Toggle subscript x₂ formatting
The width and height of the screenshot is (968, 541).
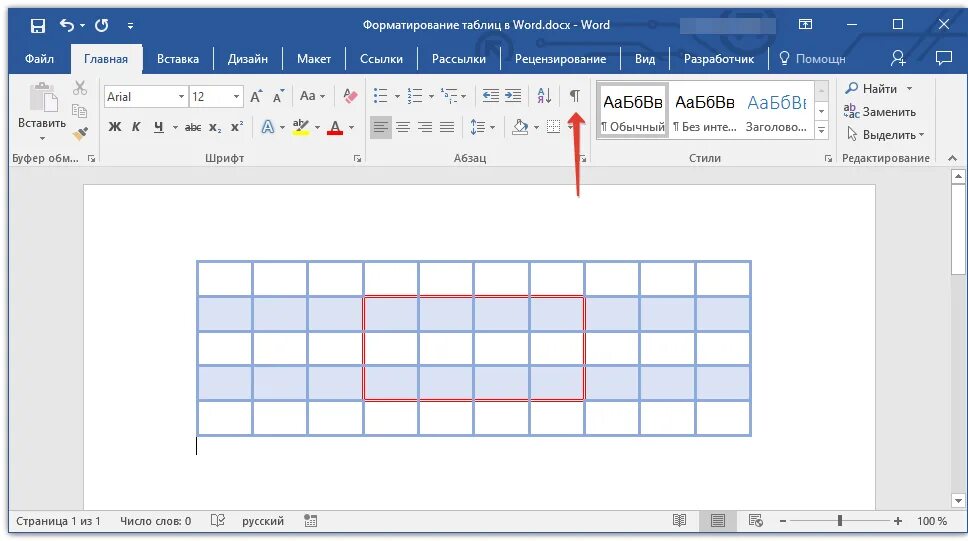pos(214,127)
